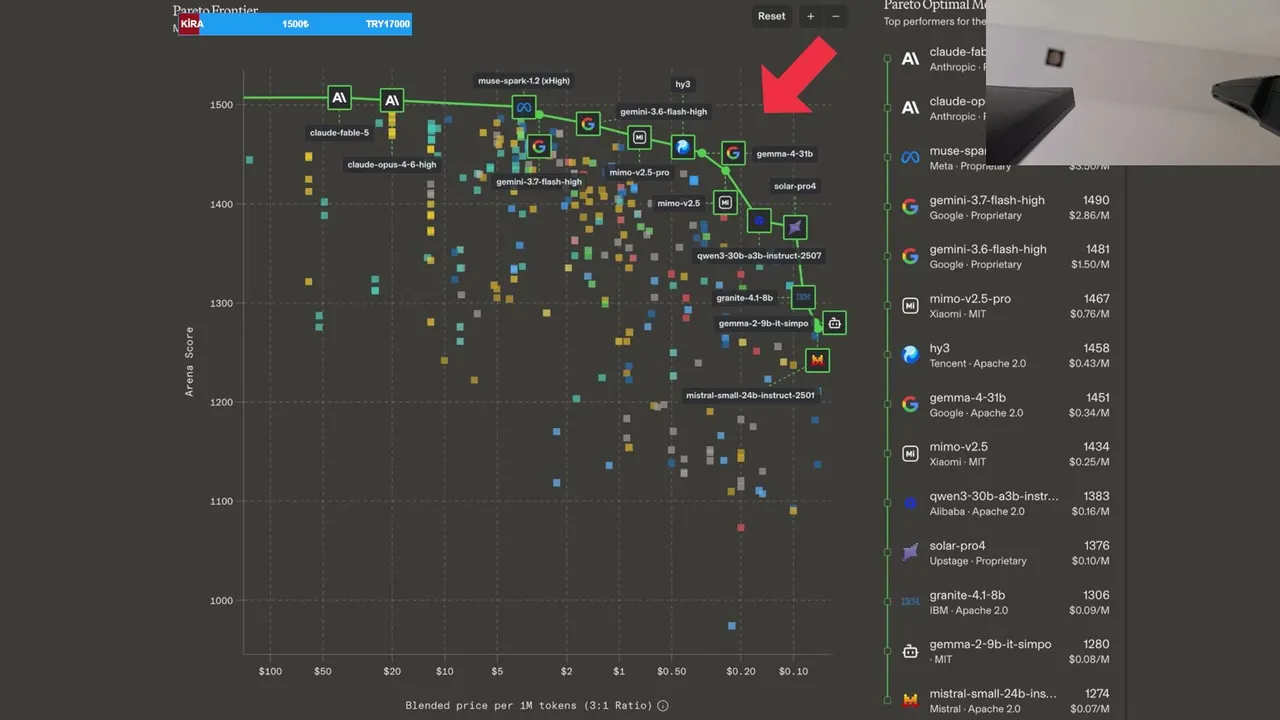Click Upstage logo in the solar-pro4 list row
The width and height of the screenshot is (1280, 720).
coord(910,552)
